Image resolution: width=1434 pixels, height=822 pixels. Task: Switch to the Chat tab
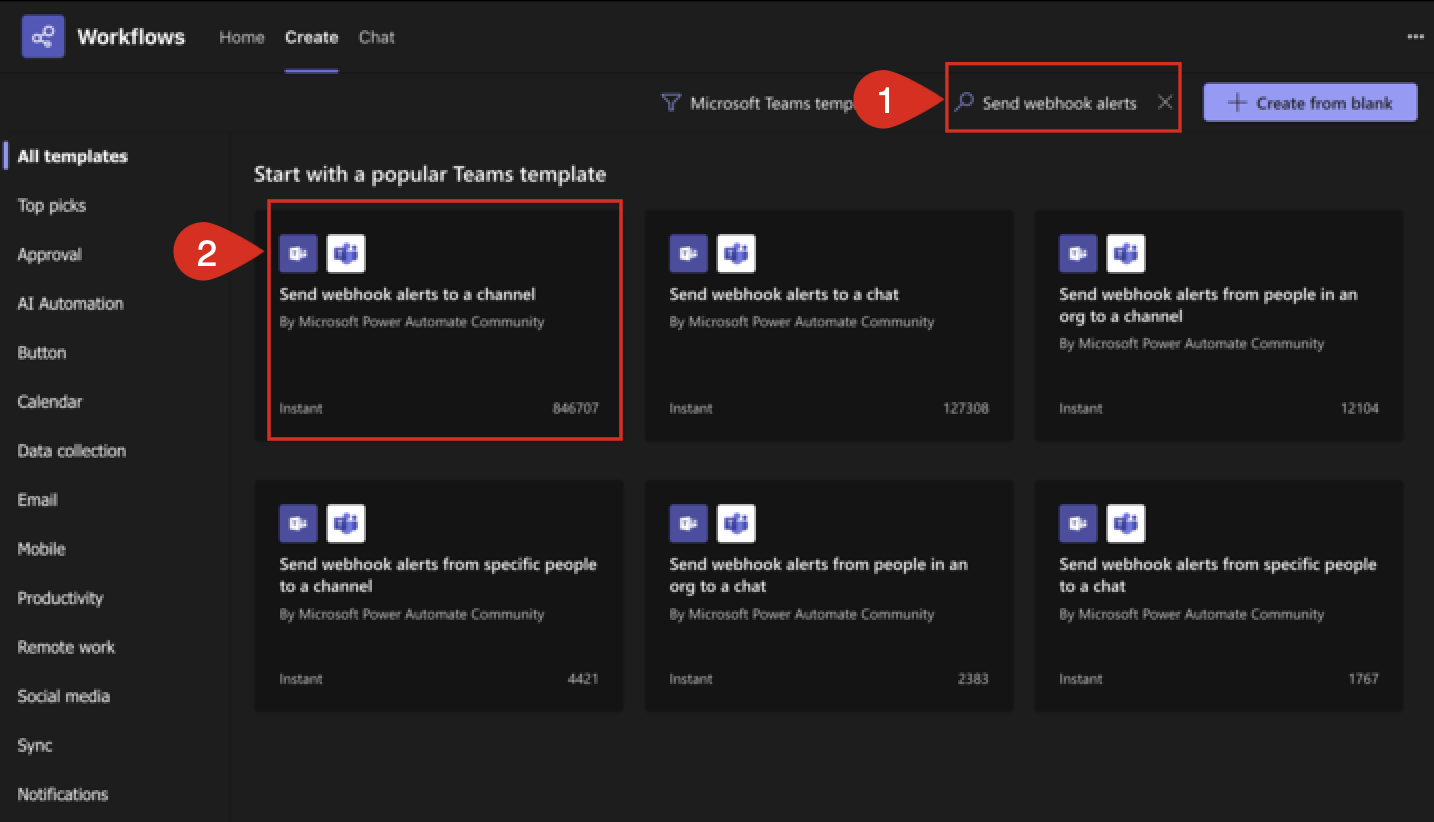click(x=377, y=37)
